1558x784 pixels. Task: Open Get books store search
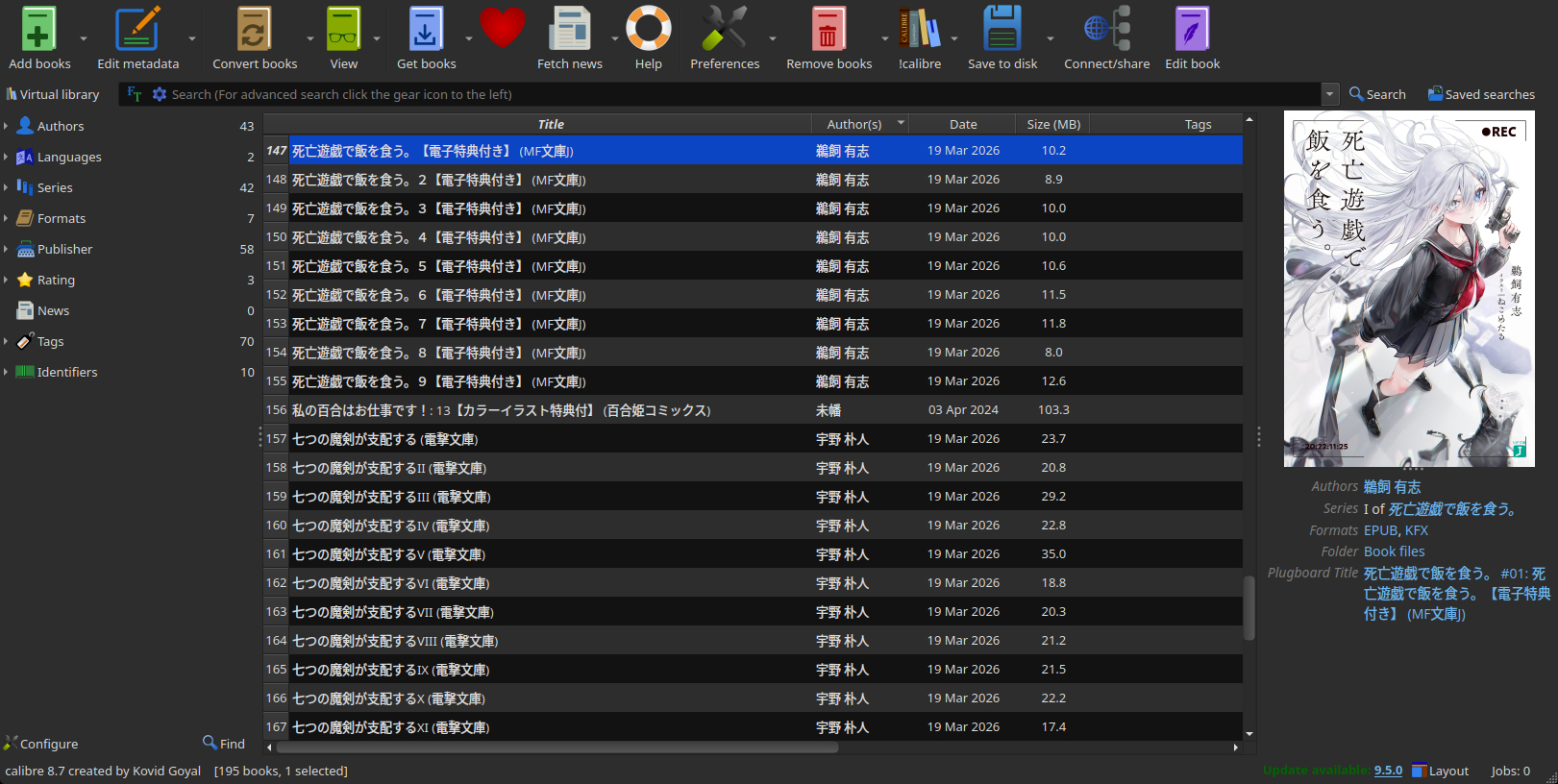coord(426,29)
